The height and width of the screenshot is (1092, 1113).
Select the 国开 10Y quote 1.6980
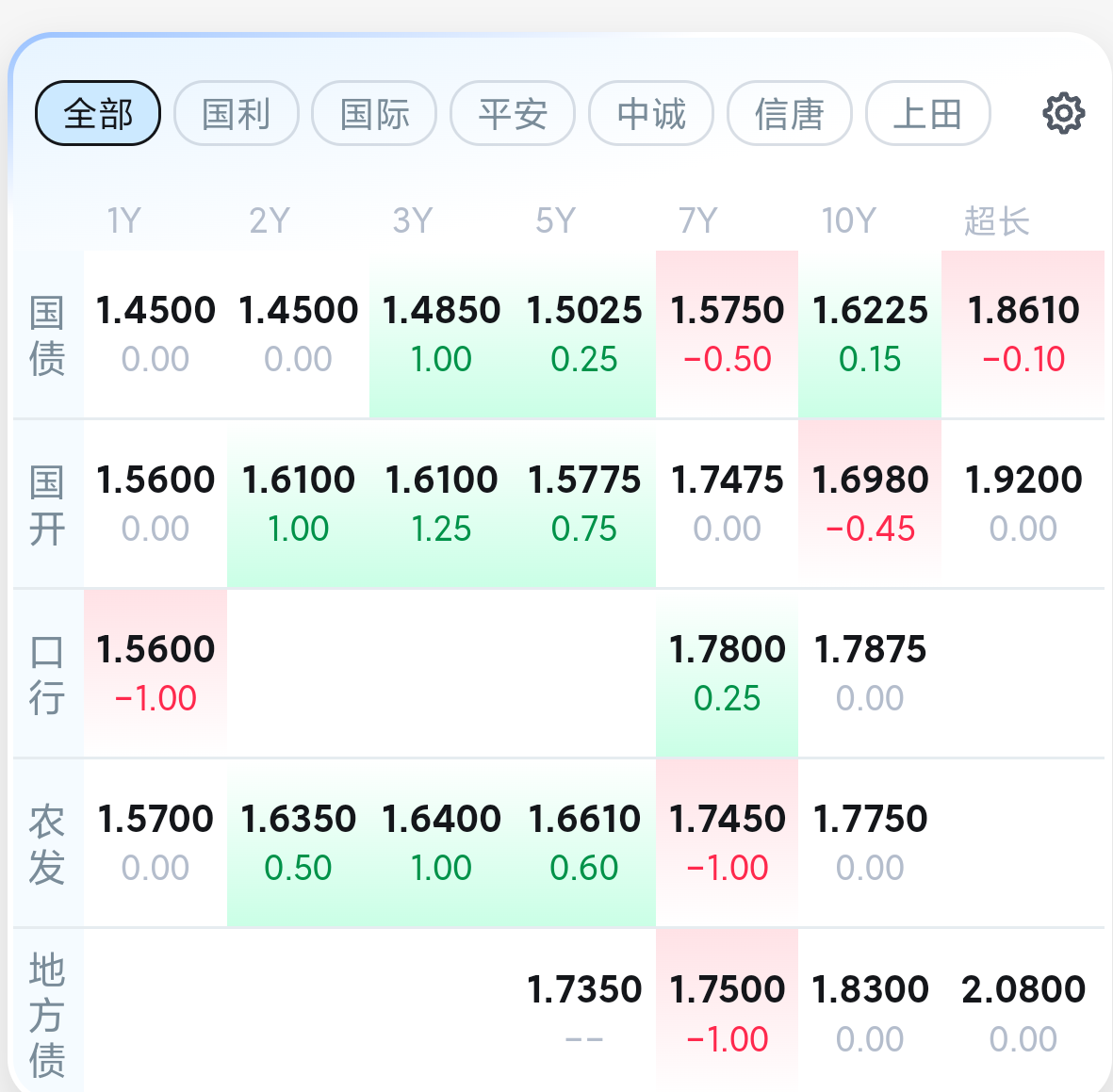click(869, 480)
